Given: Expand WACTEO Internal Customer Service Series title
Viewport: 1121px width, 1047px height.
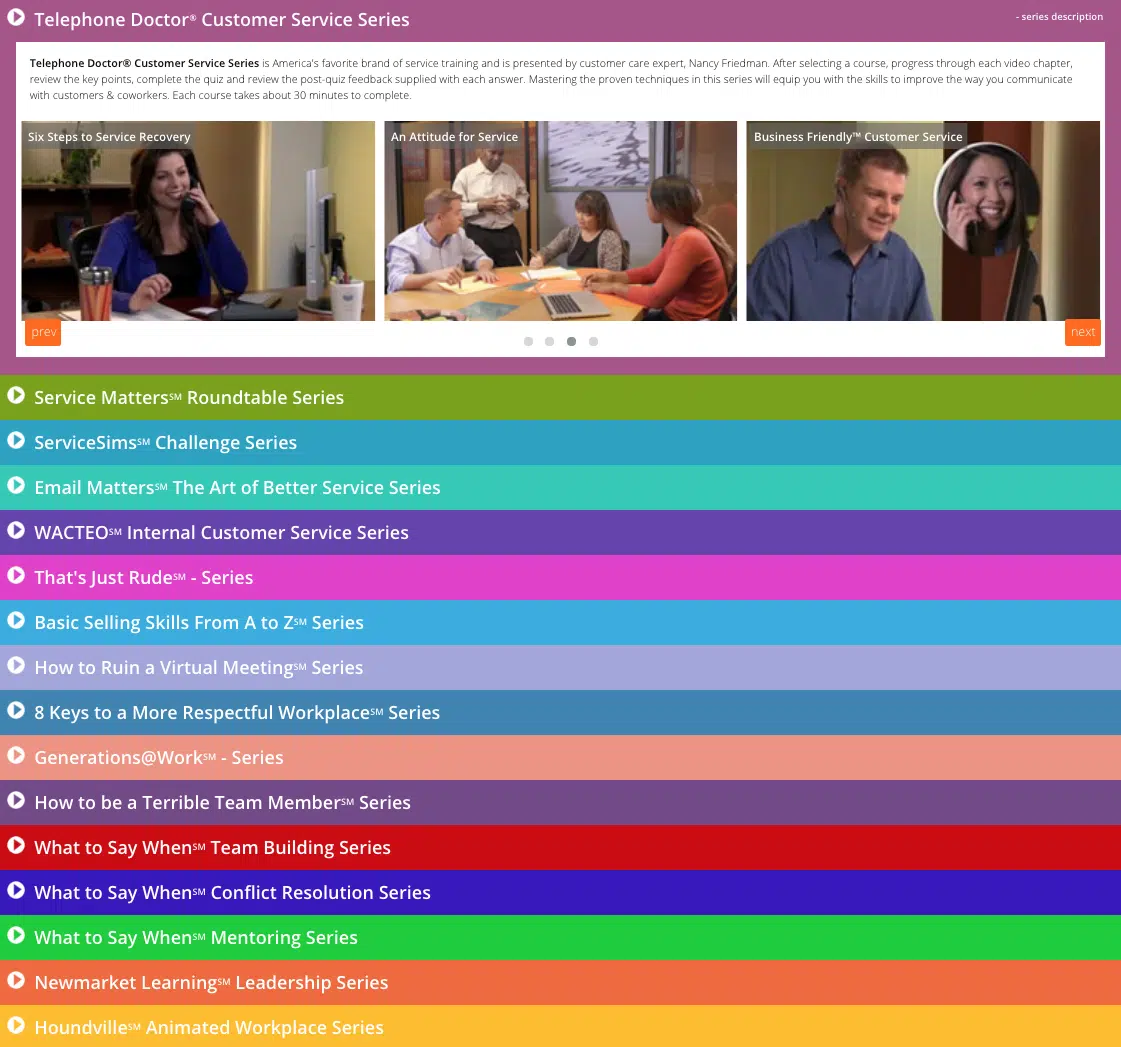Looking at the screenshot, I should click(222, 533).
